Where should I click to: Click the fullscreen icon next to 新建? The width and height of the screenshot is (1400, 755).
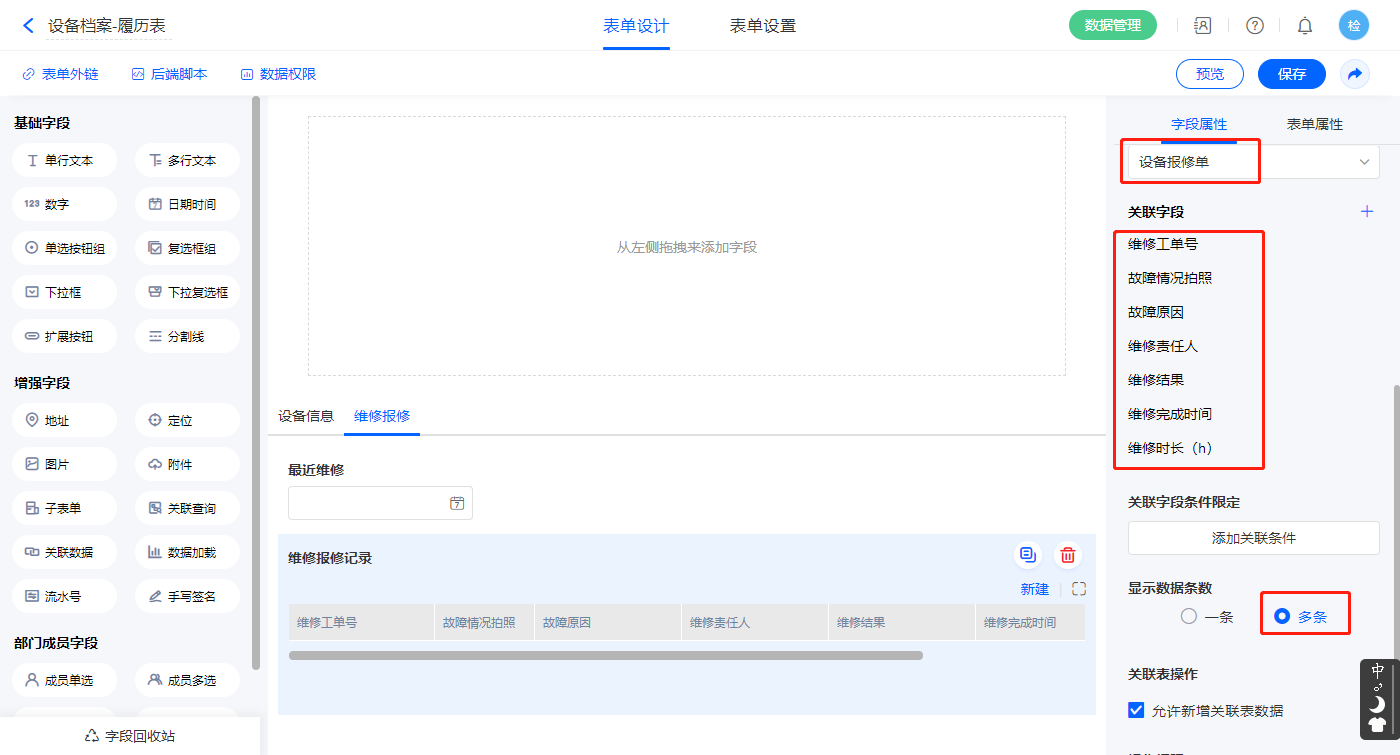click(x=1078, y=590)
